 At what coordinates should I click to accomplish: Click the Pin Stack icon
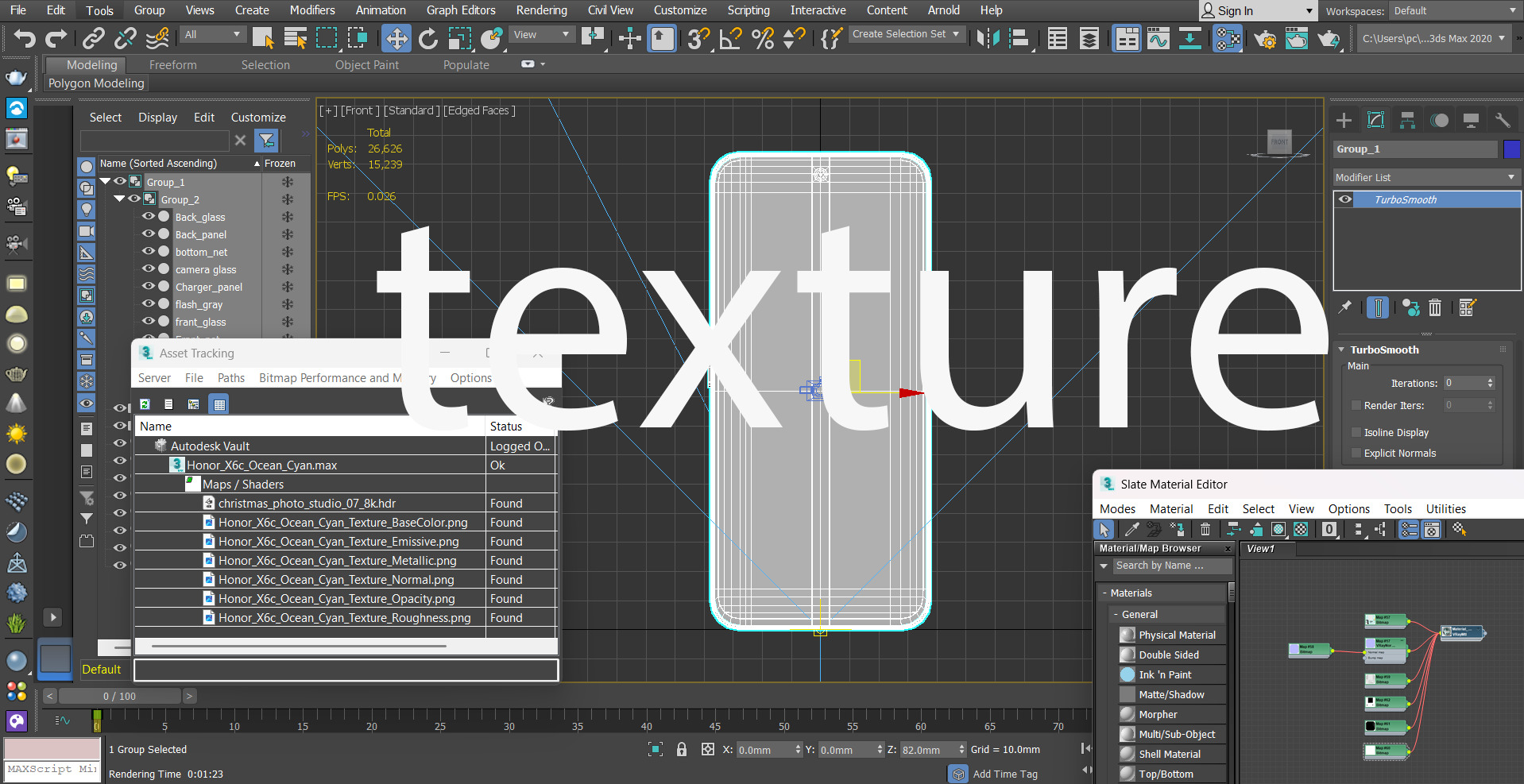[1344, 307]
